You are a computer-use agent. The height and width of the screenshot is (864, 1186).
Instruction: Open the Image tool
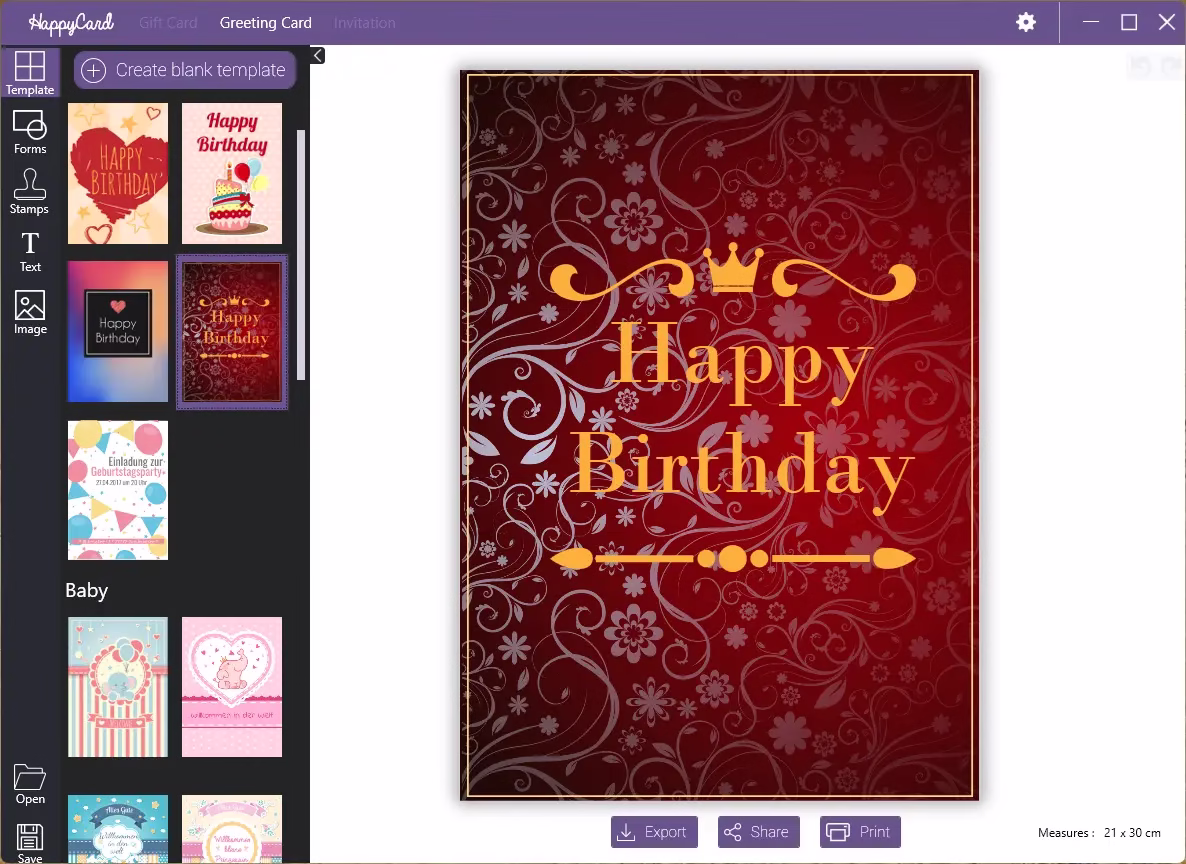(30, 312)
